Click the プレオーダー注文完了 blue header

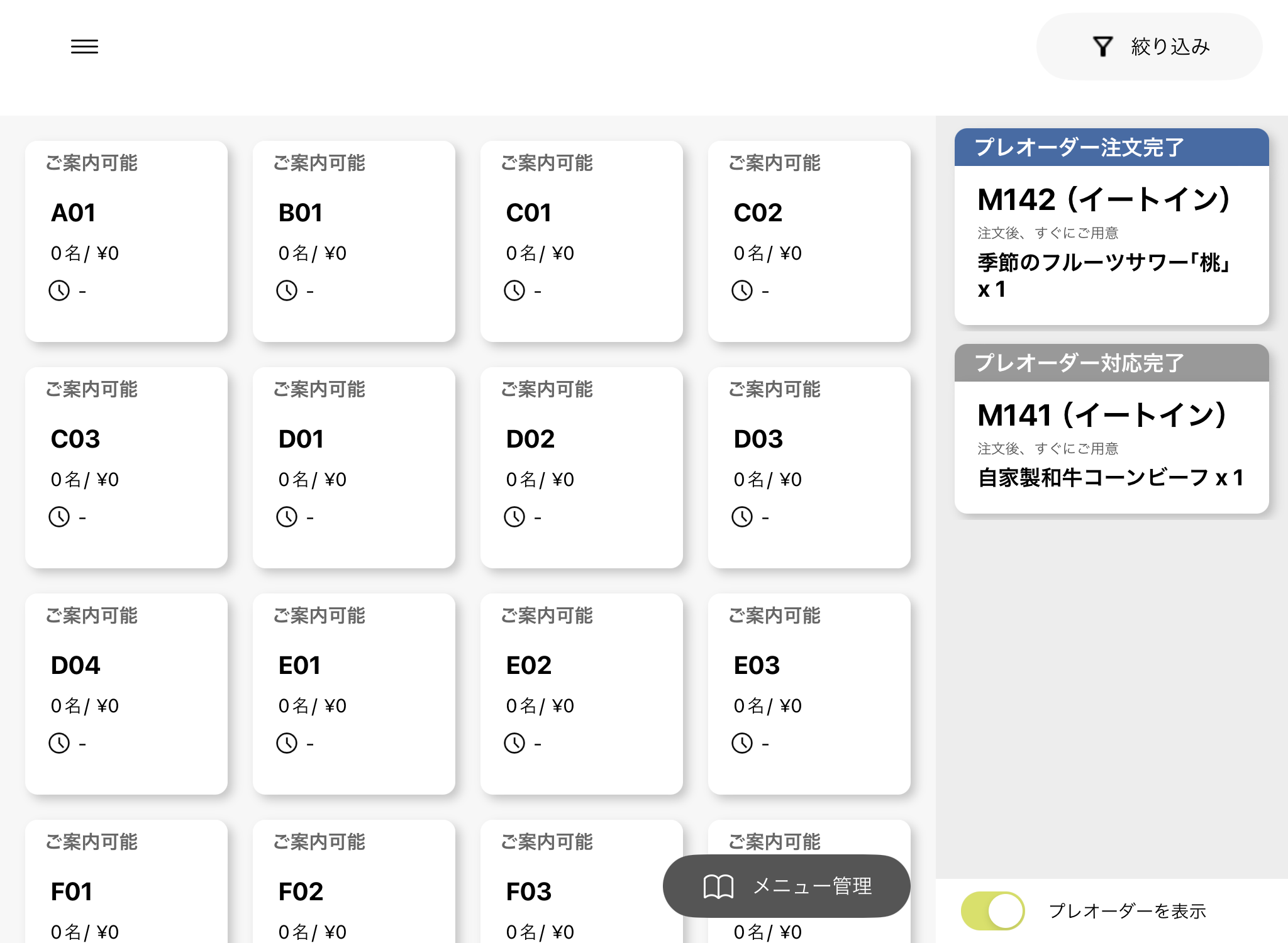click(x=1111, y=148)
